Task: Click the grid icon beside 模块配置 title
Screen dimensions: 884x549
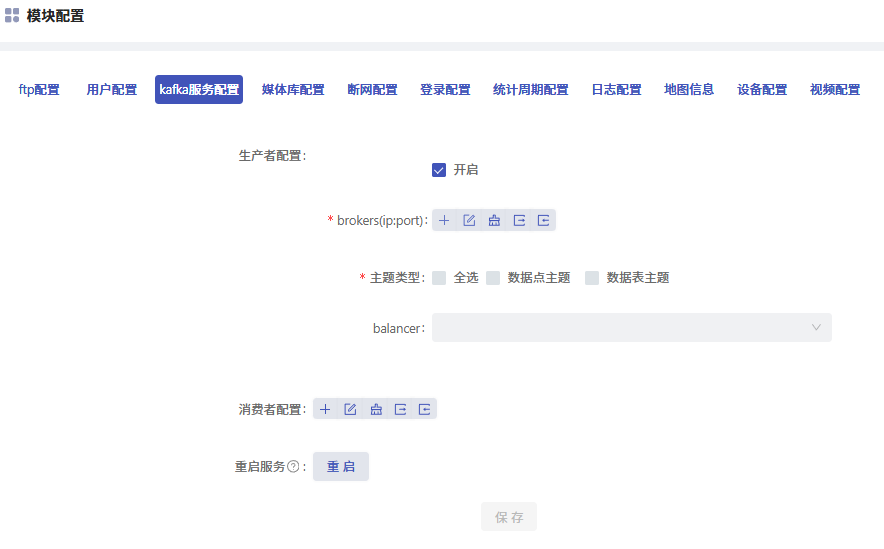Action: pos(12,15)
